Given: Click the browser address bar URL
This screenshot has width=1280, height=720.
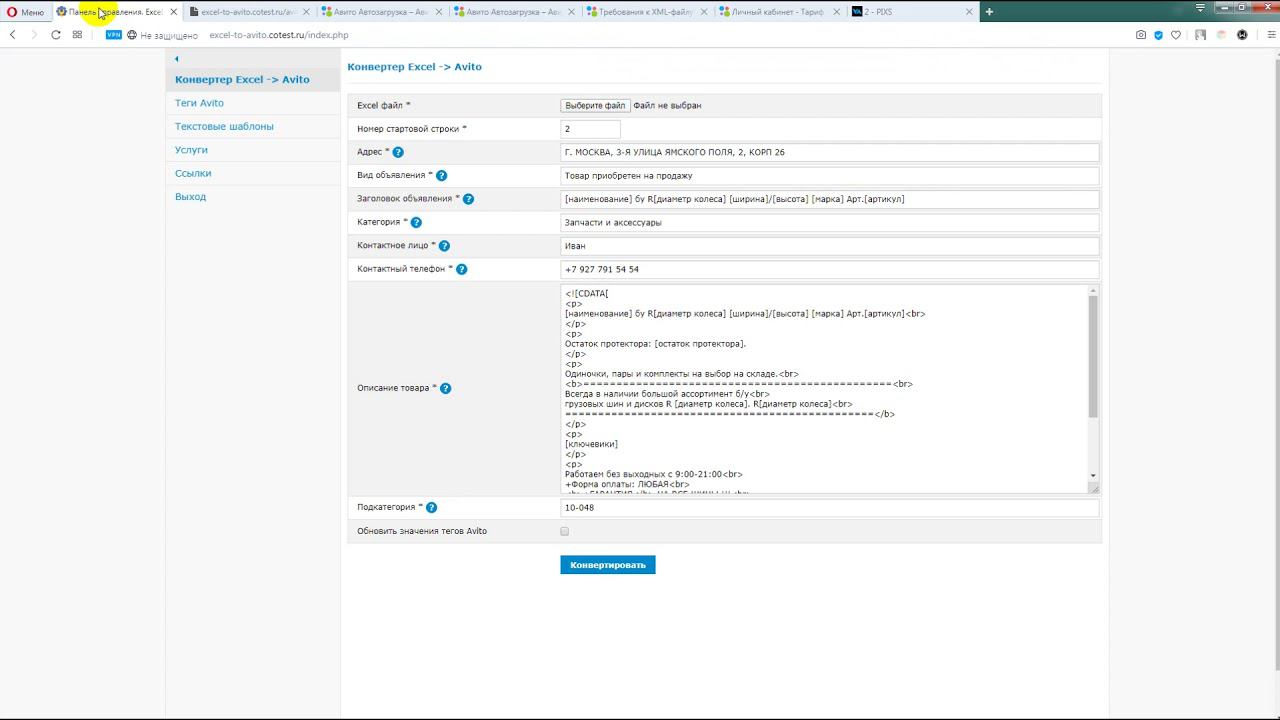Looking at the screenshot, I should point(279,35).
